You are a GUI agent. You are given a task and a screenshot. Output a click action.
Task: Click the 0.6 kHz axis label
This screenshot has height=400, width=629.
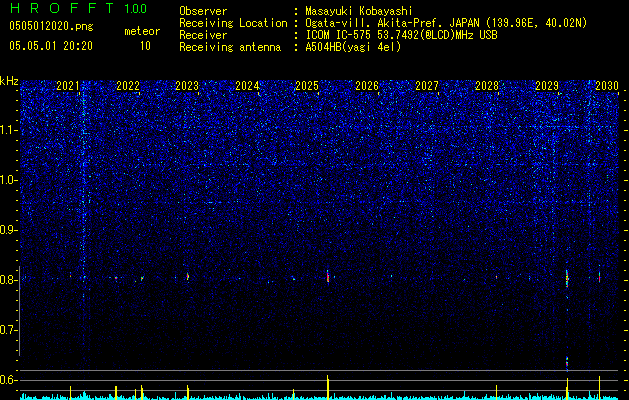tap(9, 380)
